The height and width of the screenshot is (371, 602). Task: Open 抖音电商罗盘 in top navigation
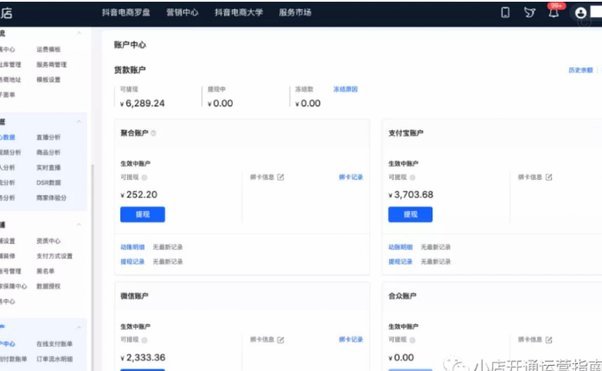pyautogui.click(x=126, y=12)
